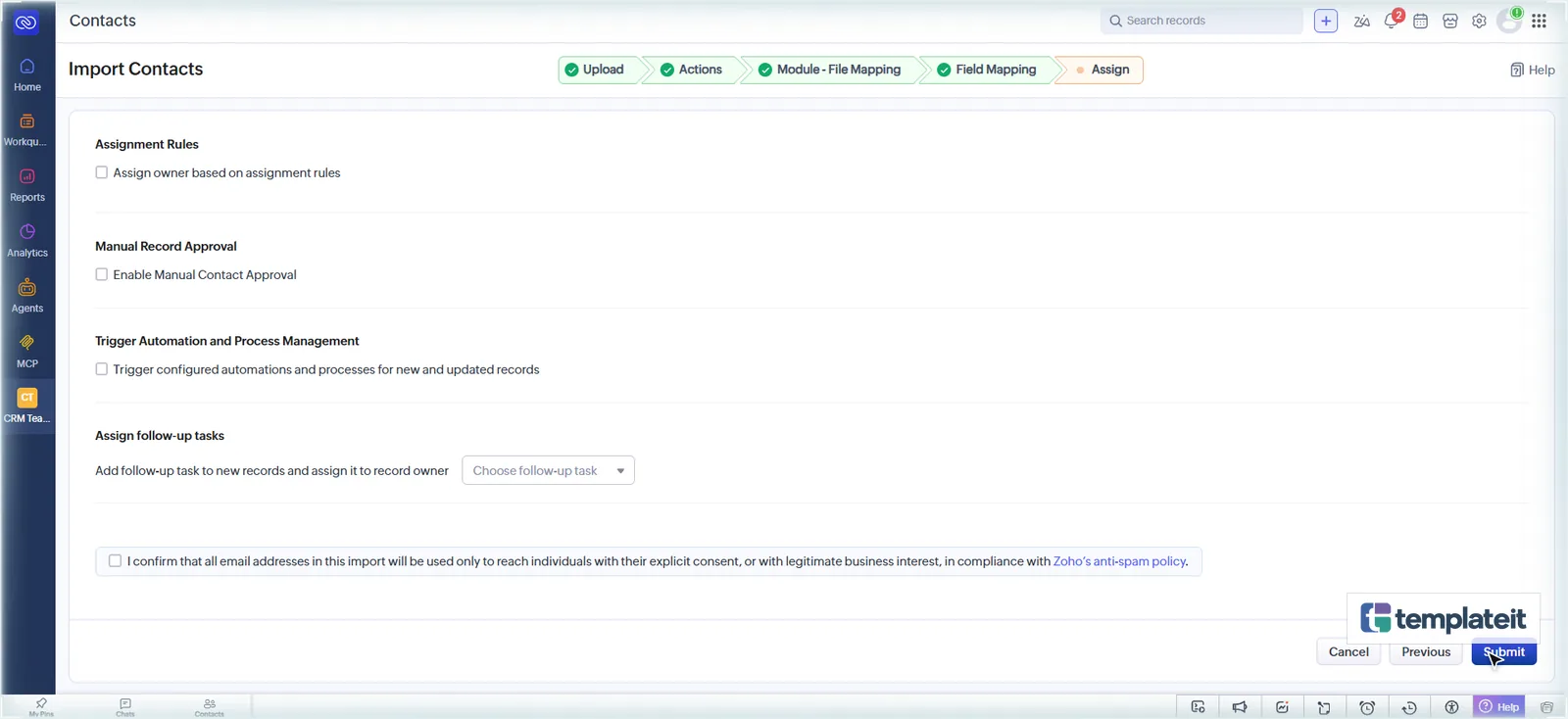Open the marketplace store icon

1450,21
